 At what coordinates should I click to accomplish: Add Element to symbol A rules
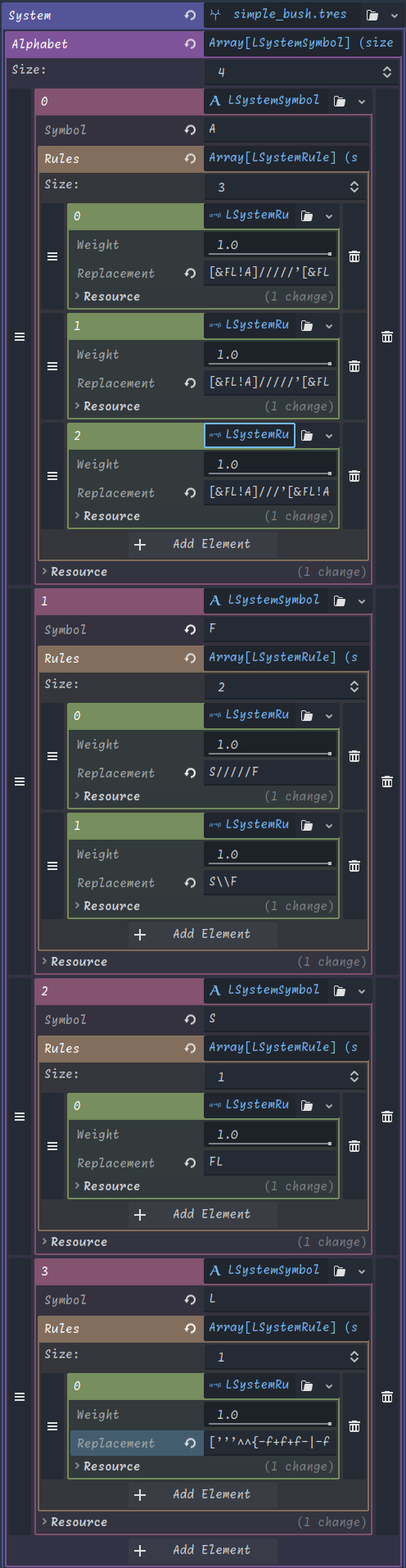[x=203, y=544]
